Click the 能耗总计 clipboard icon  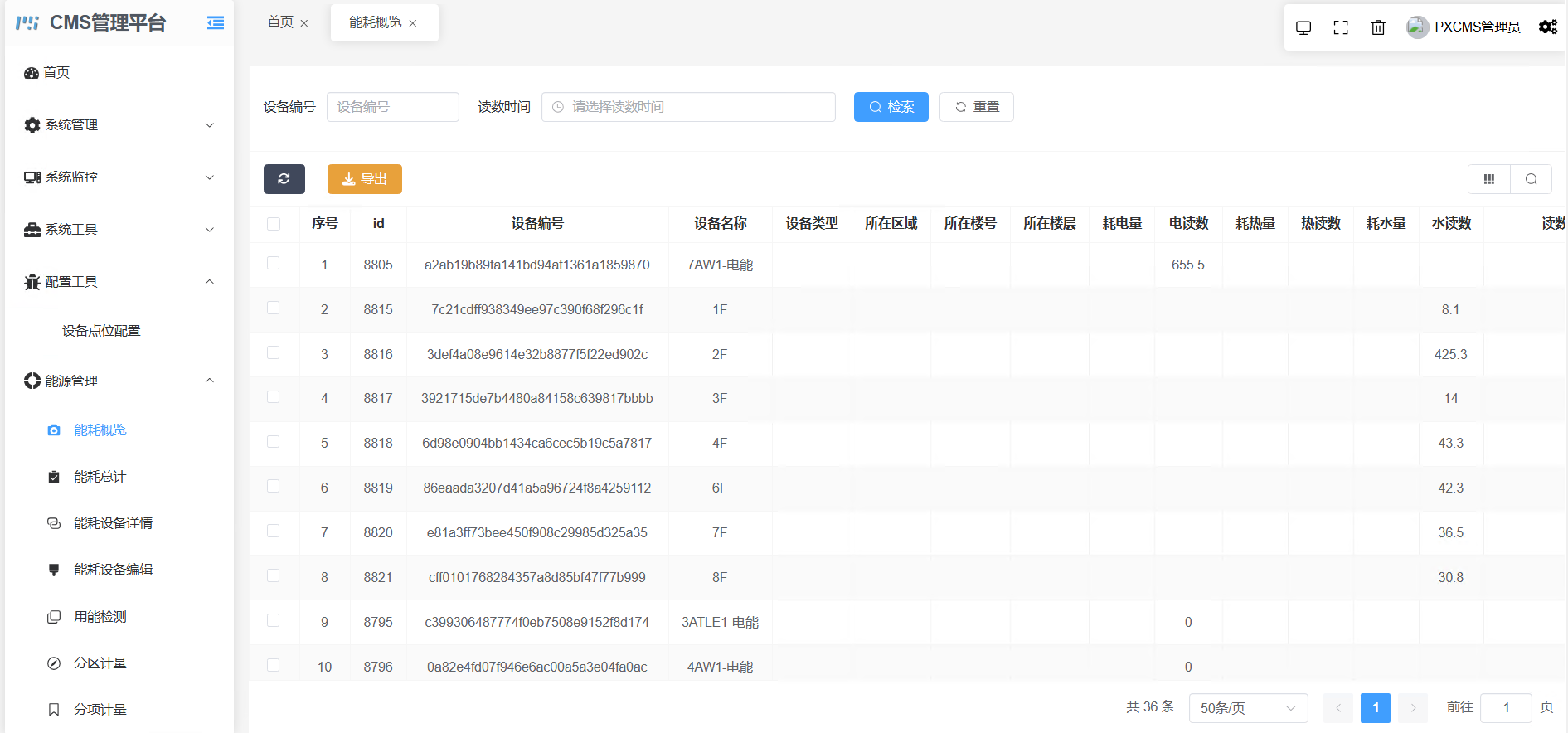(x=54, y=477)
